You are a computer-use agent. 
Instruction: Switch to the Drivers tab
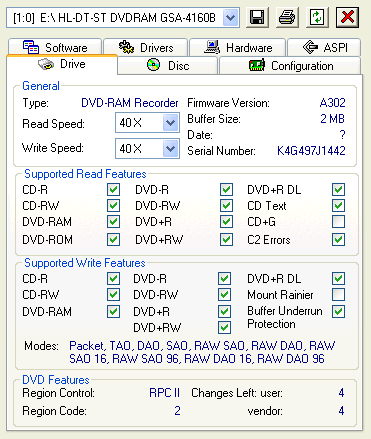[x=146, y=47]
